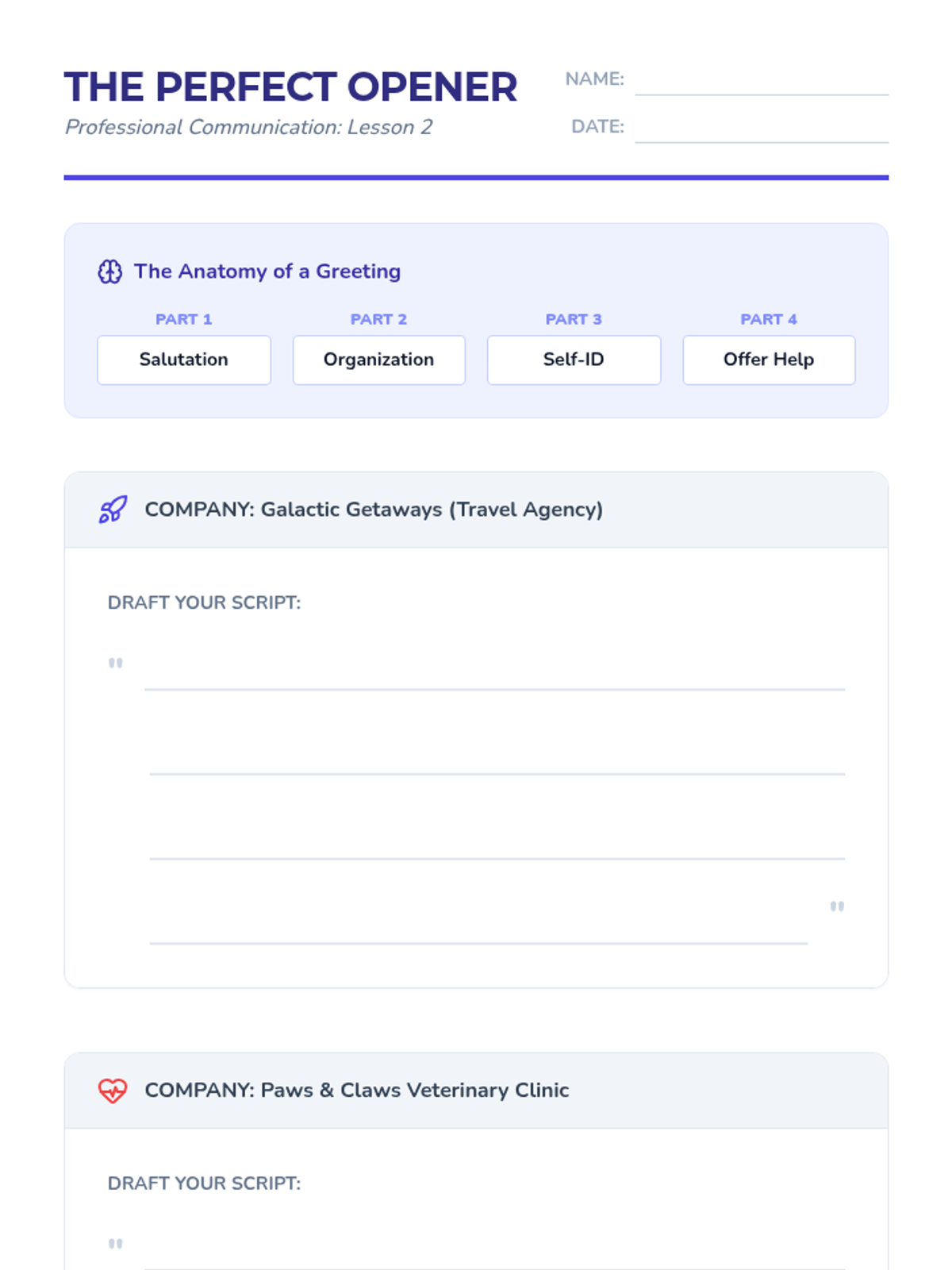Image resolution: width=952 pixels, height=1270 pixels.
Task: Click the opening quote mark in Paws script
Action: (116, 1244)
